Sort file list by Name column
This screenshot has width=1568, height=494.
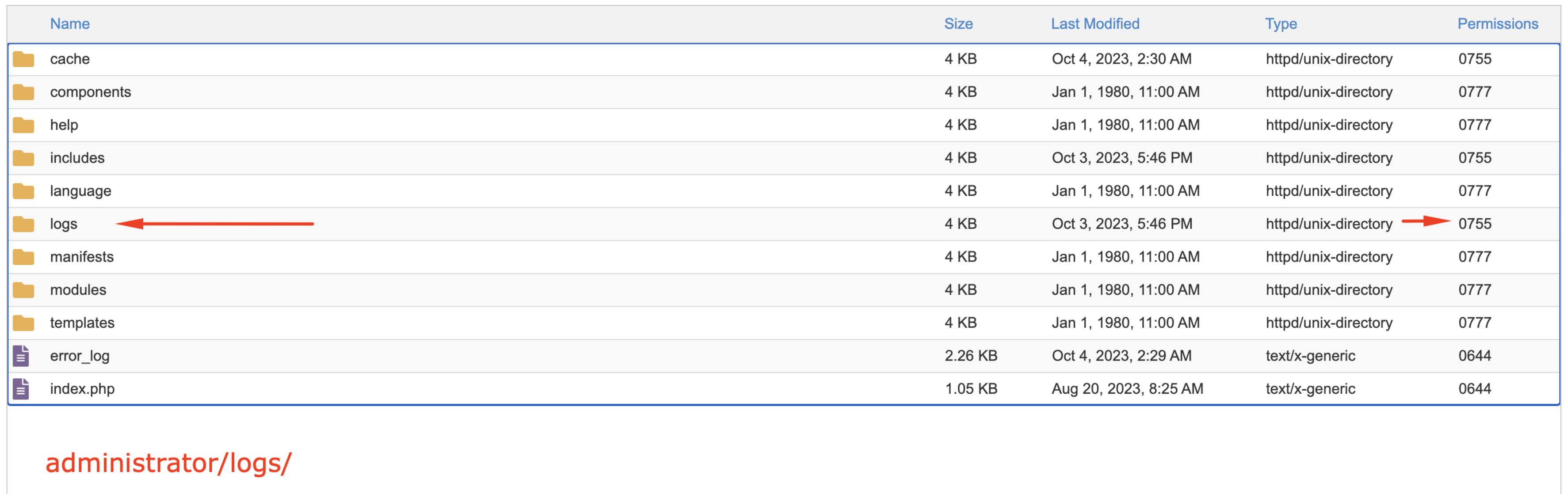69,24
